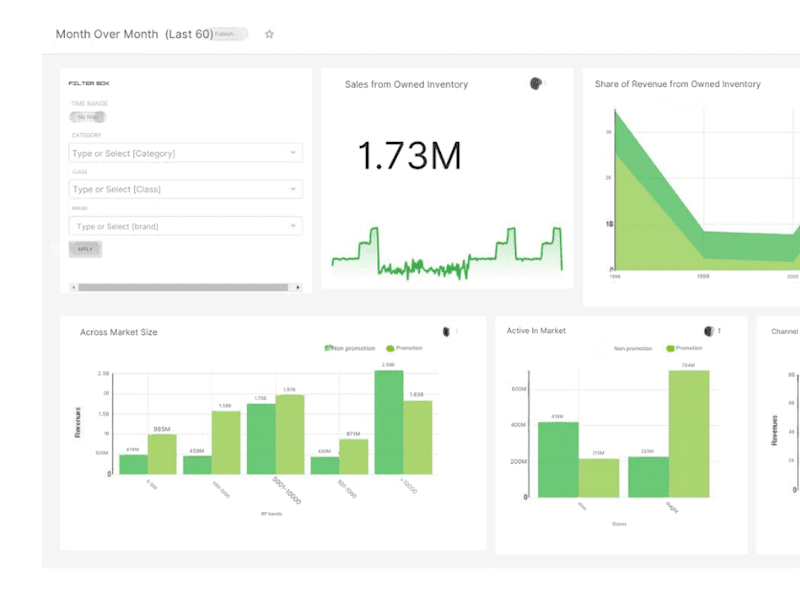
Task: Open the Type or Select Class dropdown
Action: tap(186, 189)
